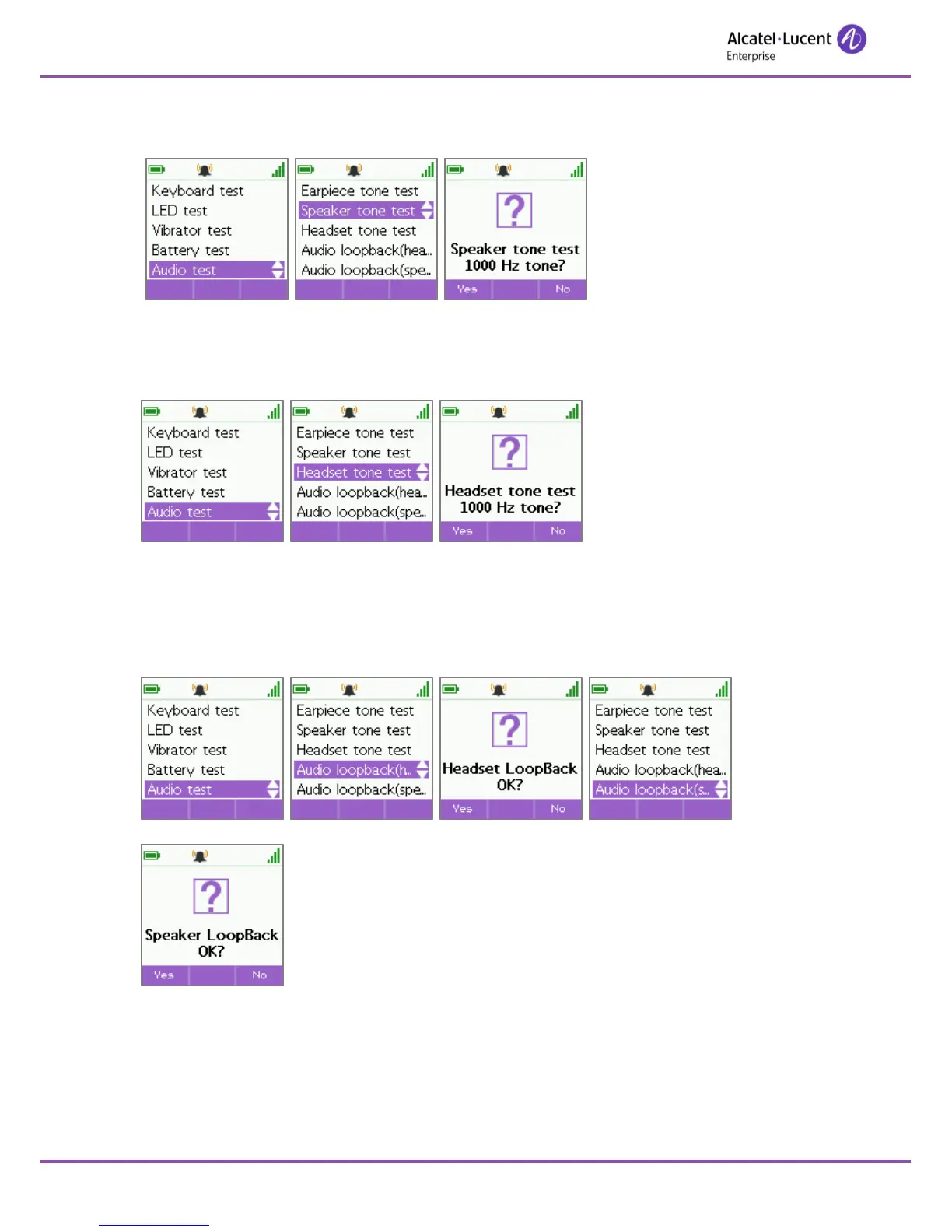Click battery icon on Speaker LoopBack screen
The image size is (952, 1232).
pyautogui.click(x=152, y=856)
